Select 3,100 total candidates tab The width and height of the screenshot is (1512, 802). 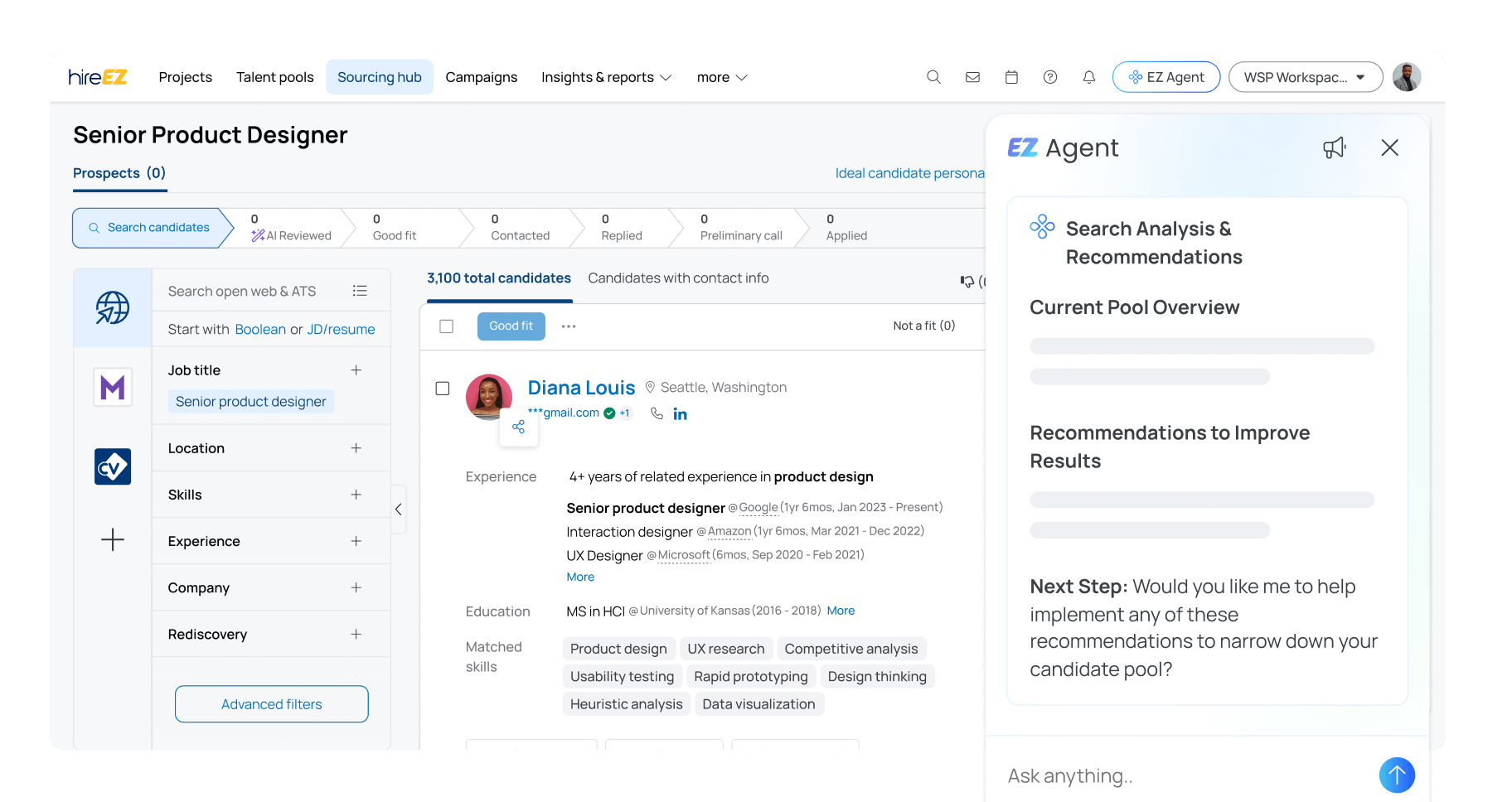coord(499,278)
